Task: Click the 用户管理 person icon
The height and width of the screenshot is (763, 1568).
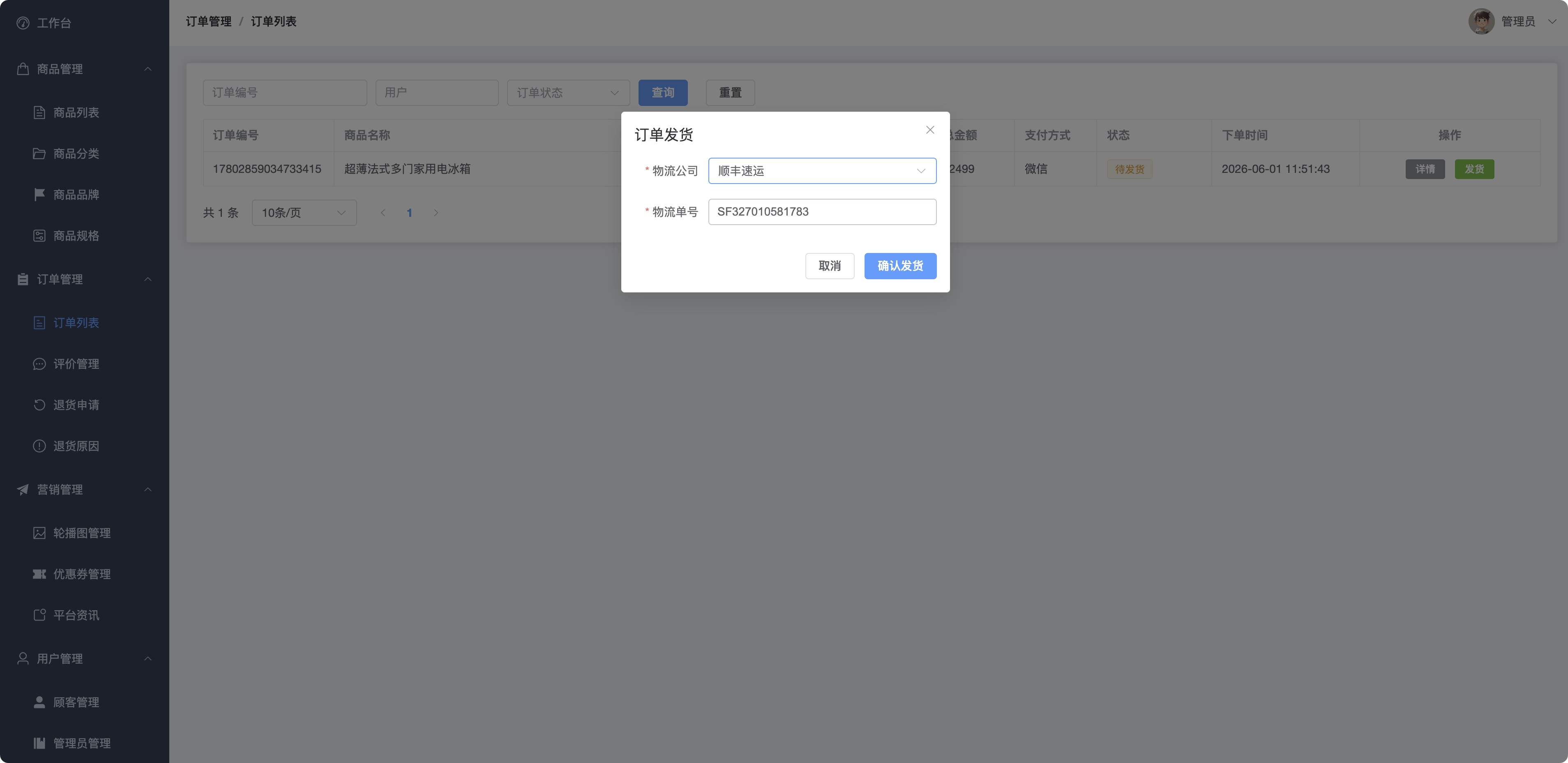Action: click(x=23, y=658)
